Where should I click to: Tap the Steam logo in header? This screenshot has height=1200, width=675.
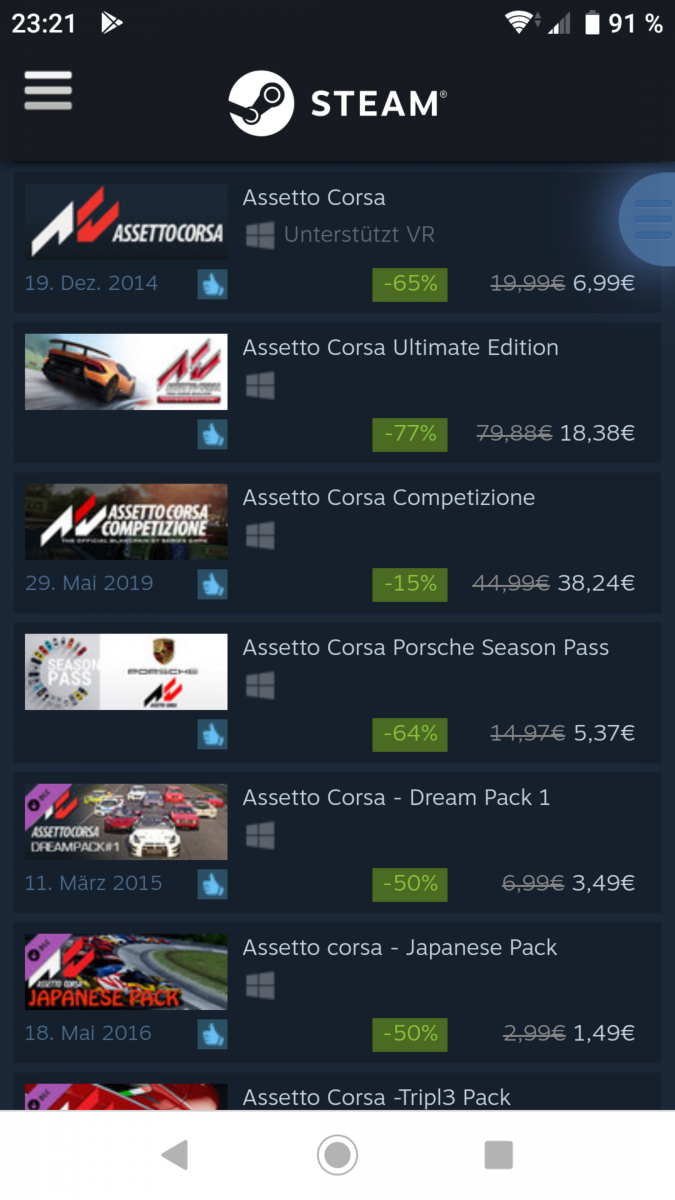(337, 103)
